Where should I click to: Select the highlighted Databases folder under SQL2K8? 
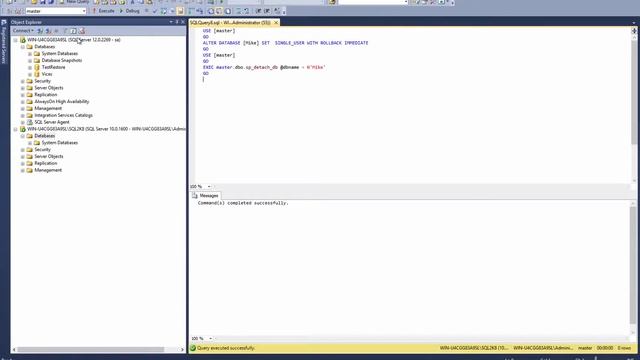[x=44, y=136]
